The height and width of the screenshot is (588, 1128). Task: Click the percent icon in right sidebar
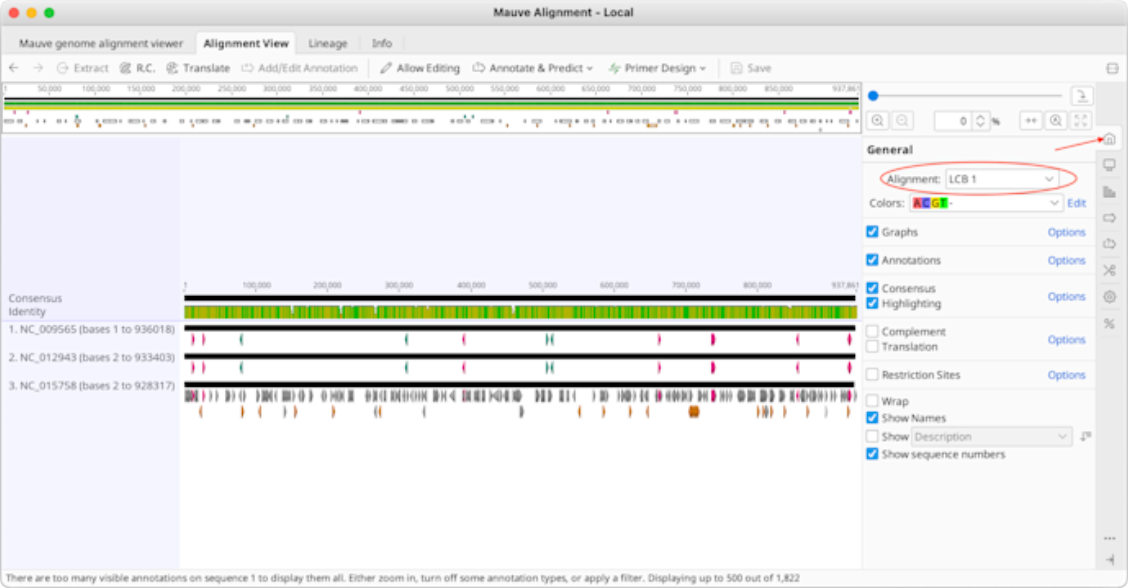[1109, 324]
